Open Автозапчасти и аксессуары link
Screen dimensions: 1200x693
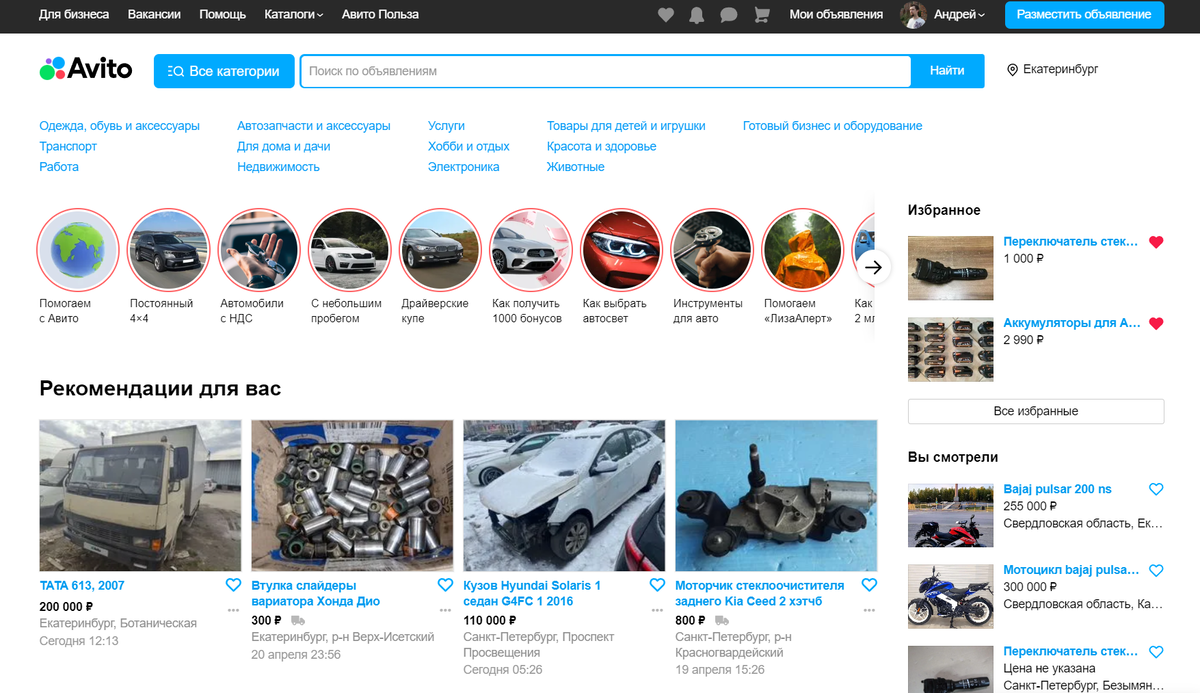313,126
